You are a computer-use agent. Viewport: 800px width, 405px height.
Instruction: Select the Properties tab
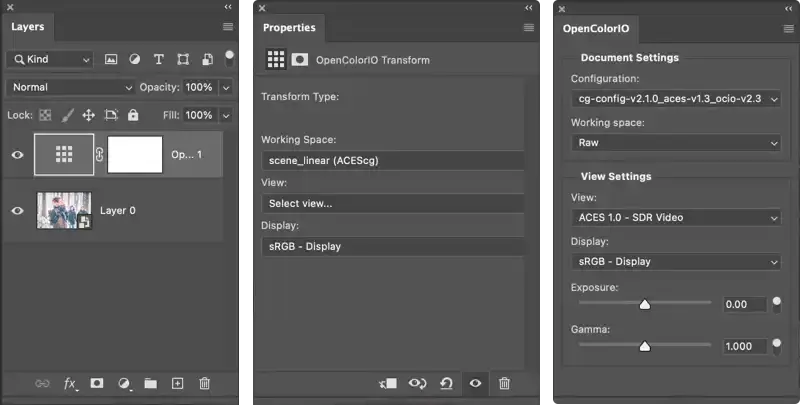289,28
